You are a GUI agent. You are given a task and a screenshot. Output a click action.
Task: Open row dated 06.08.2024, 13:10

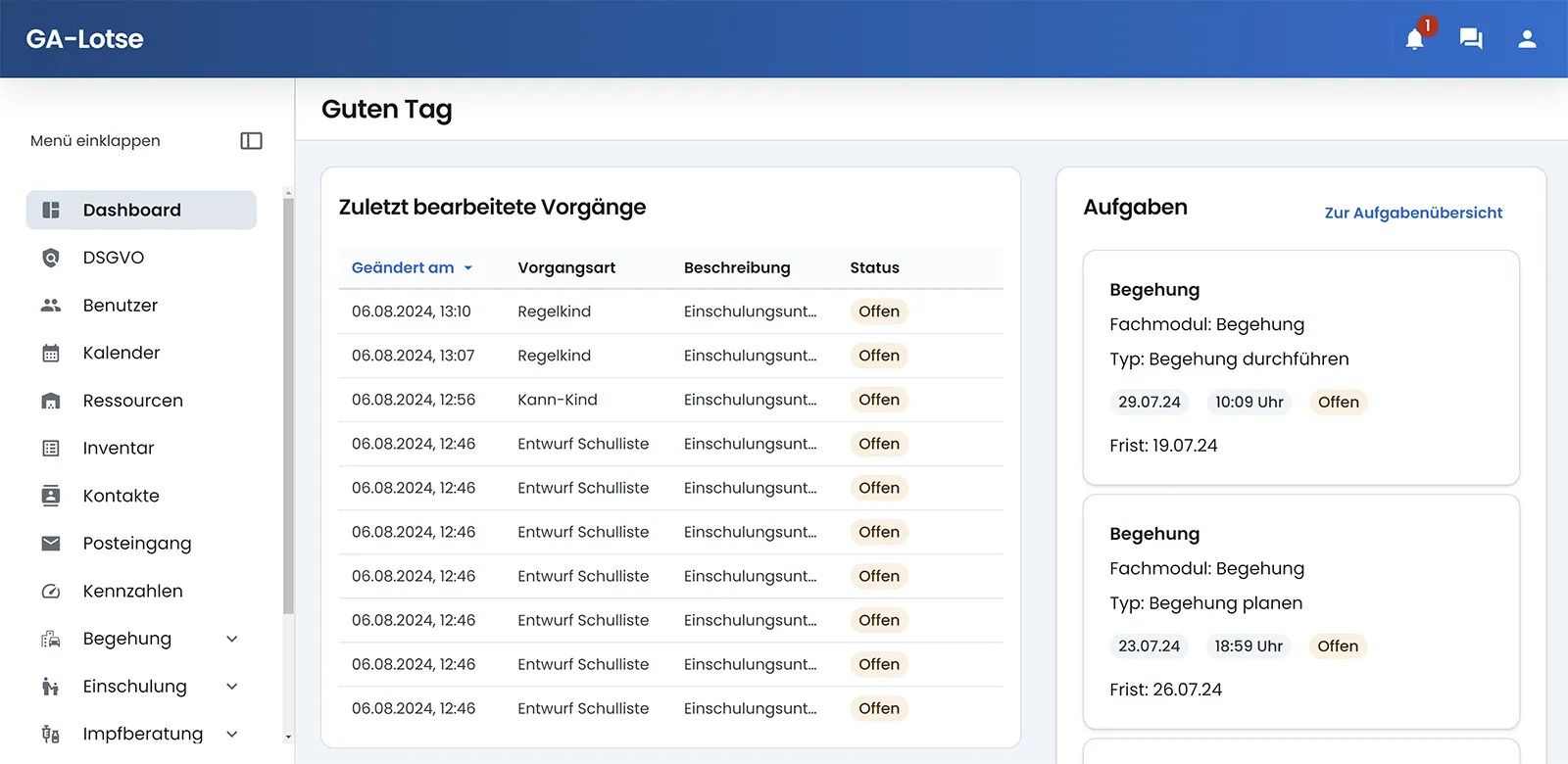670,311
